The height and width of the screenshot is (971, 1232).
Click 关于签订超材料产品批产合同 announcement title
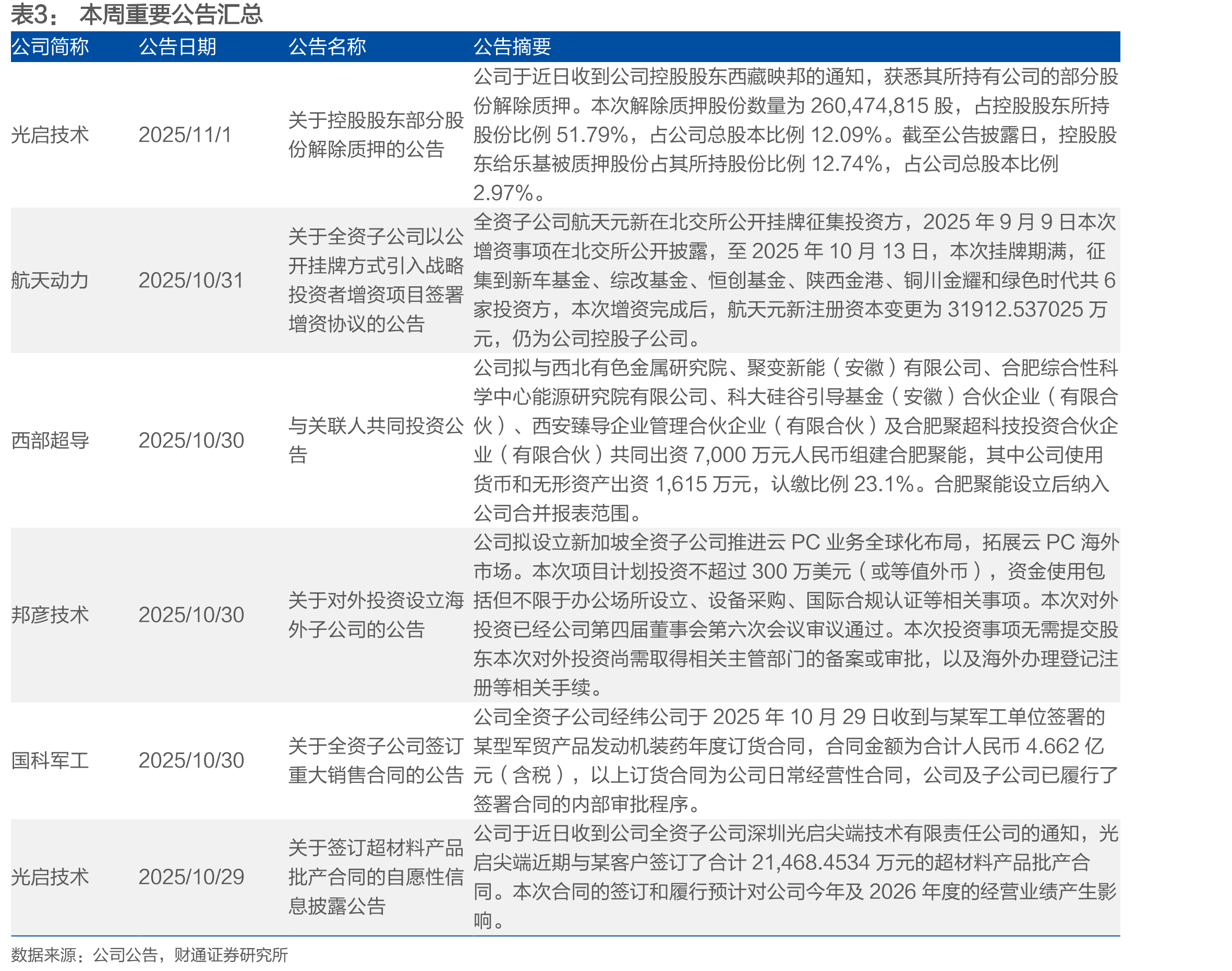(x=376, y=877)
